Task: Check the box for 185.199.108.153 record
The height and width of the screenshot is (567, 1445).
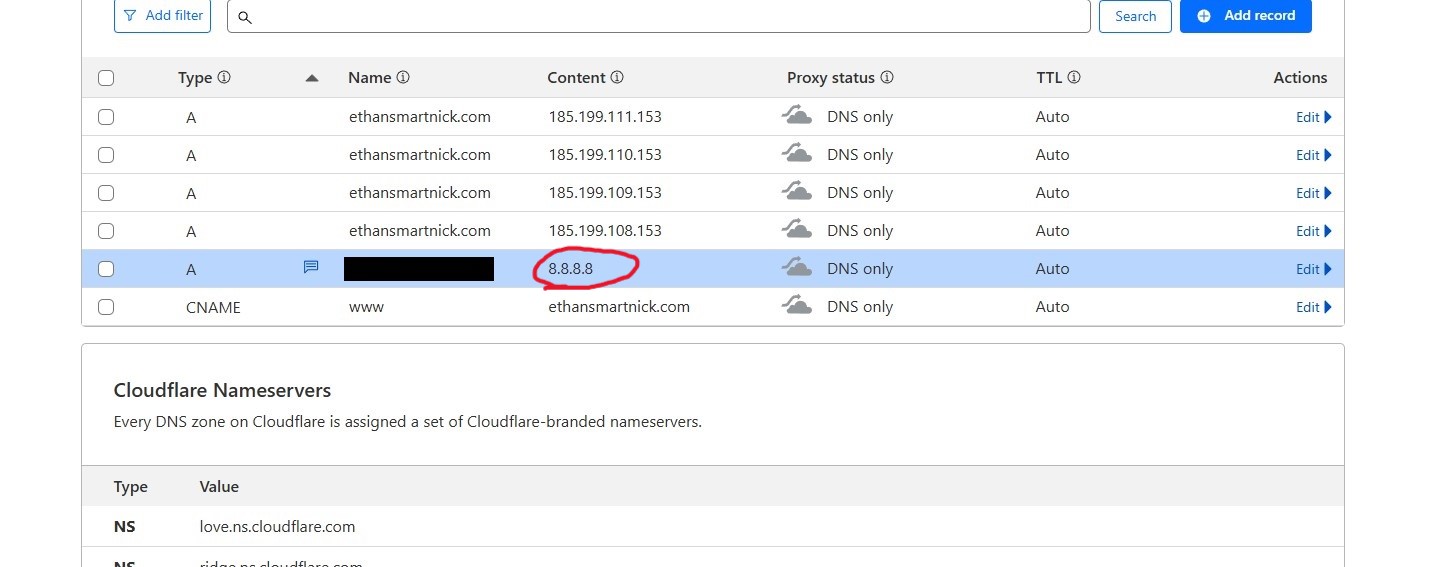Action: pyautogui.click(x=106, y=231)
